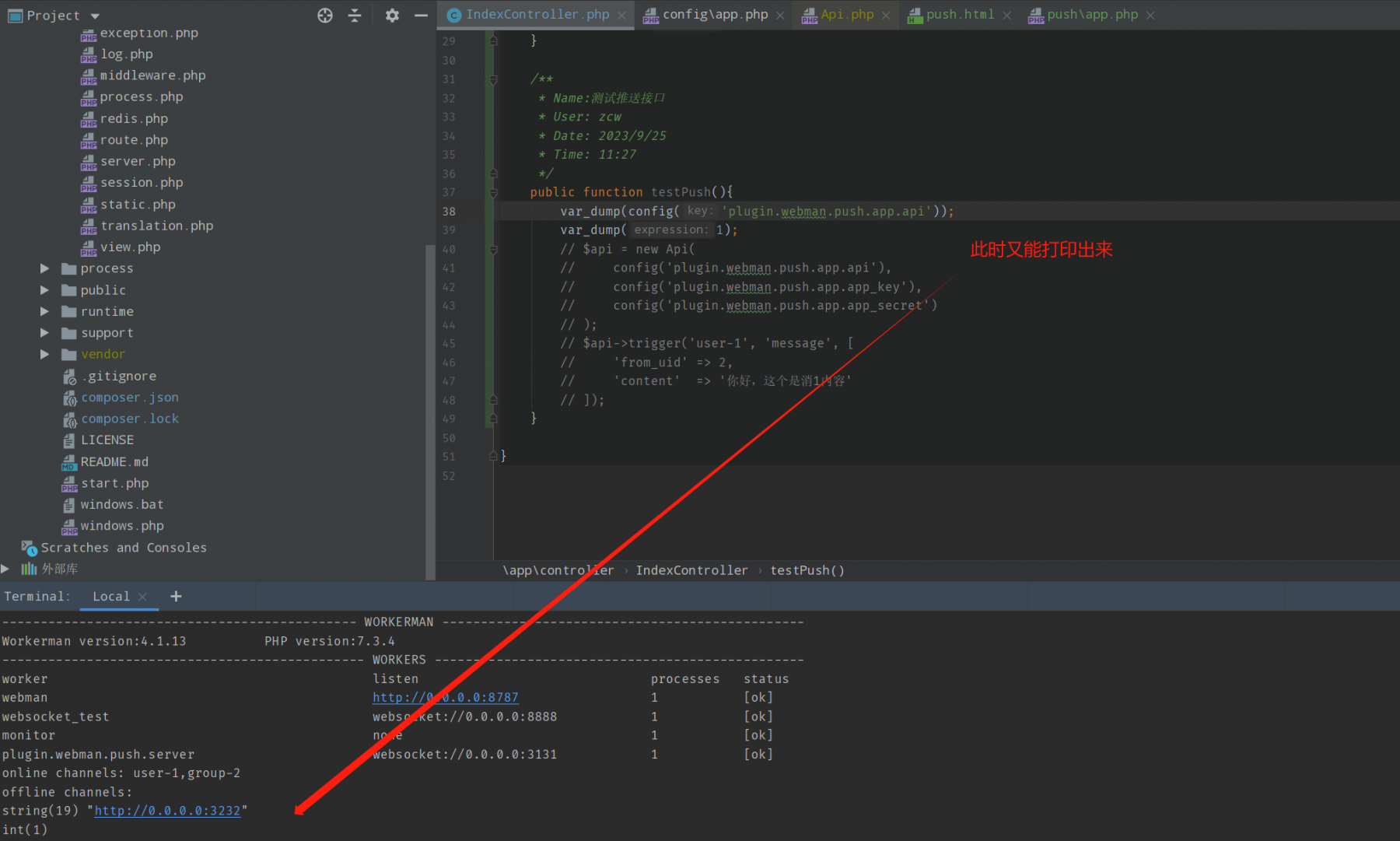Select view.php file
Image resolution: width=1400 pixels, height=841 pixels.
pyautogui.click(x=130, y=247)
